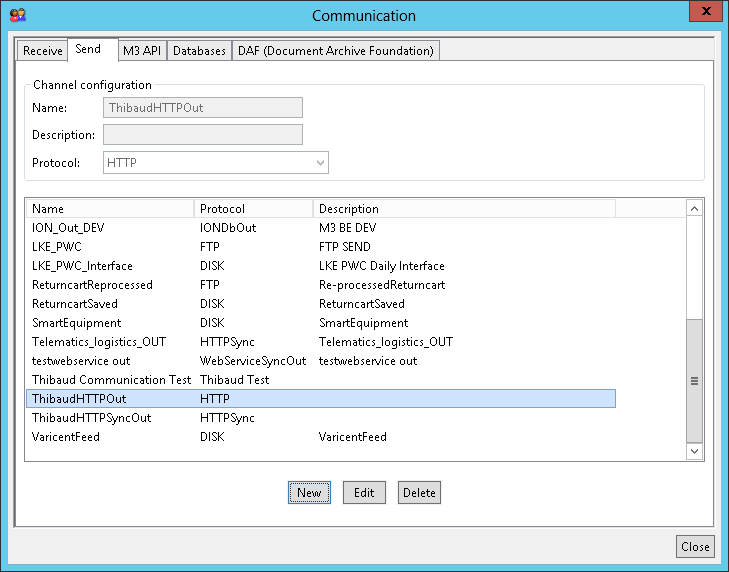
Task: Select the Telematics_logistics_OUT channel
Action: coord(99,342)
